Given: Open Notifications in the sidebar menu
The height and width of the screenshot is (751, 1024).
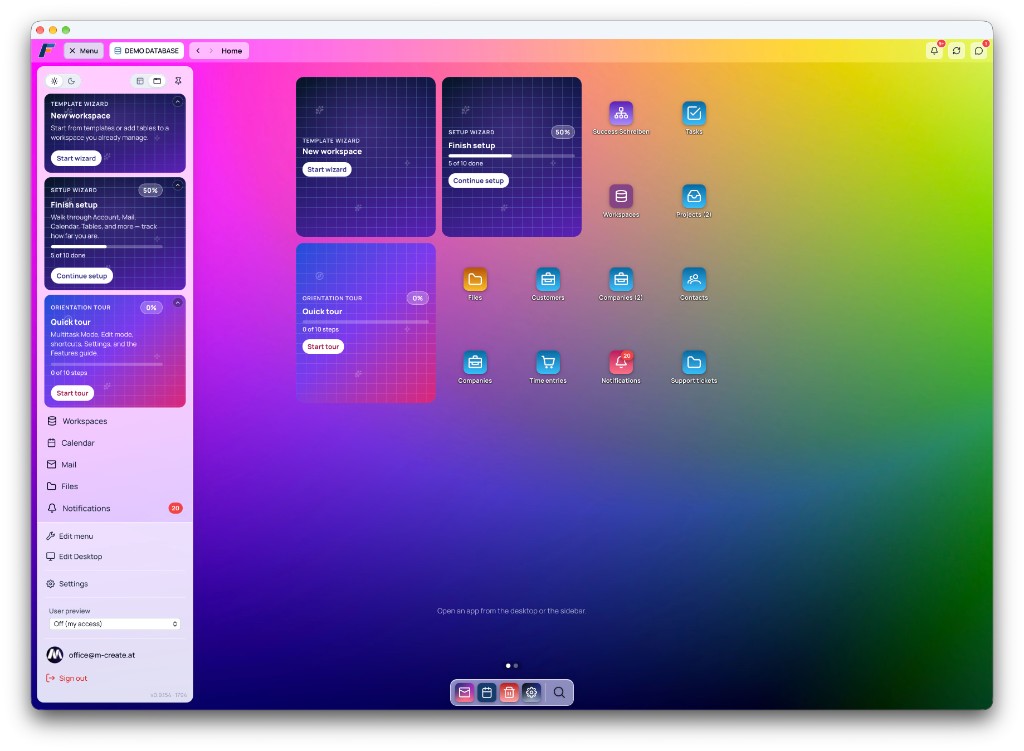Looking at the screenshot, I should [115, 508].
